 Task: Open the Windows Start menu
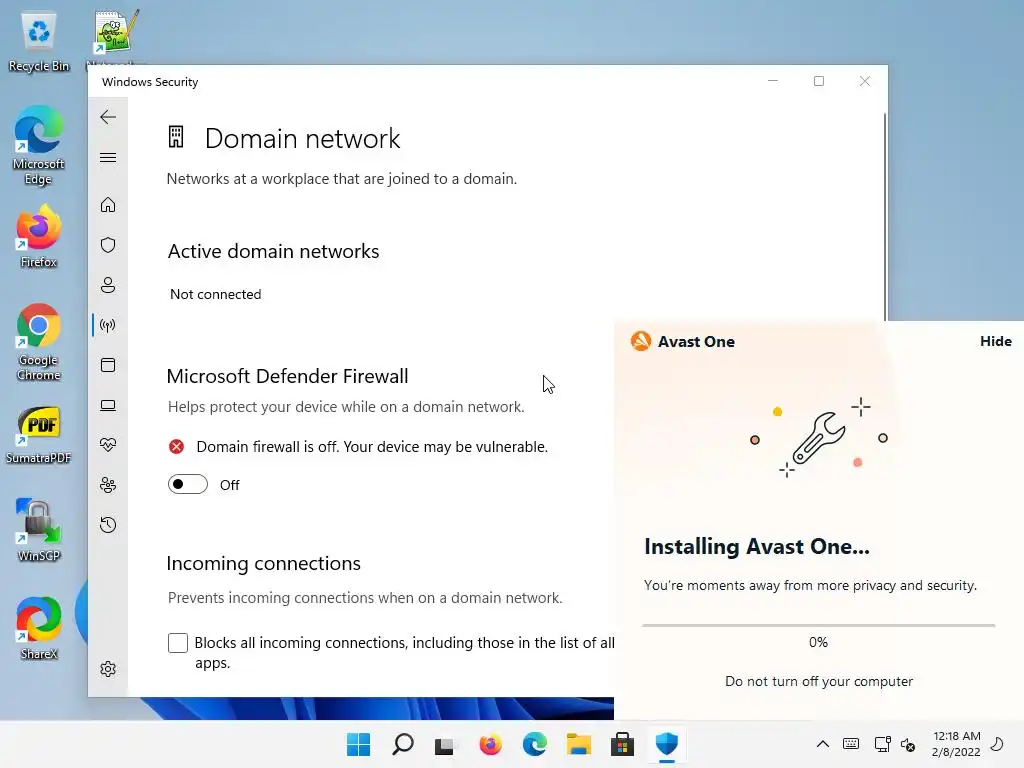pyautogui.click(x=358, y=744)
